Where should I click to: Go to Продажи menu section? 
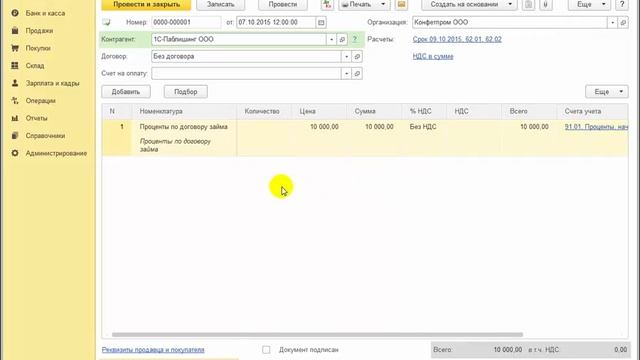click(x=39, y=31)
